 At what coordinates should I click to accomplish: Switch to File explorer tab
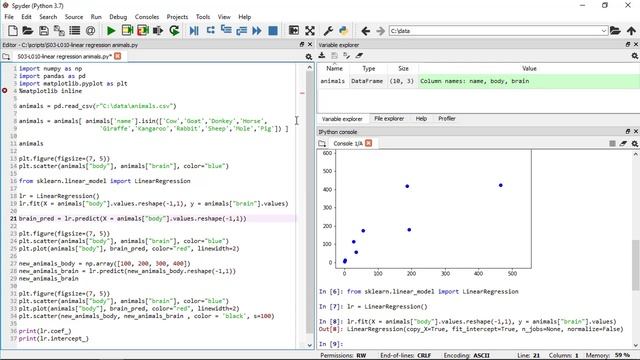[x=389, y=119]
